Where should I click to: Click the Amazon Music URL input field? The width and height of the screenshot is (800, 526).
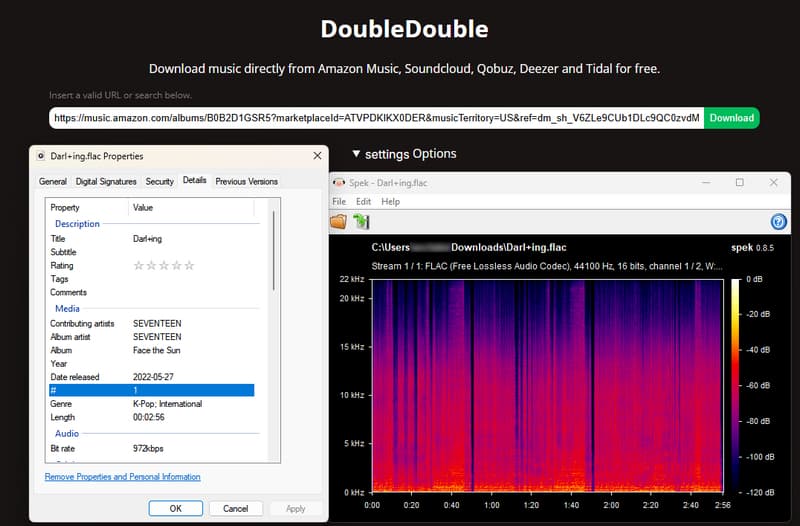pyautogui.click(x=377, y=118)
